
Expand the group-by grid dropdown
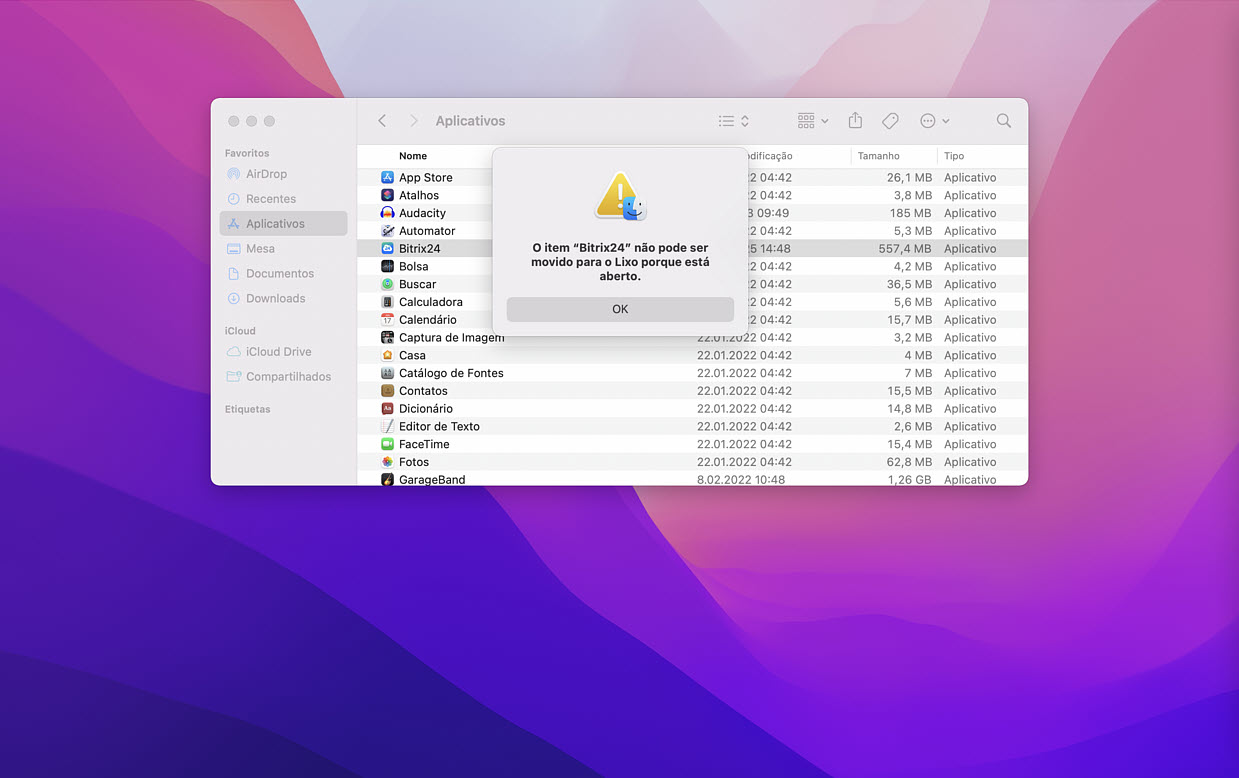pyautogui.click(x=812, y=121)
